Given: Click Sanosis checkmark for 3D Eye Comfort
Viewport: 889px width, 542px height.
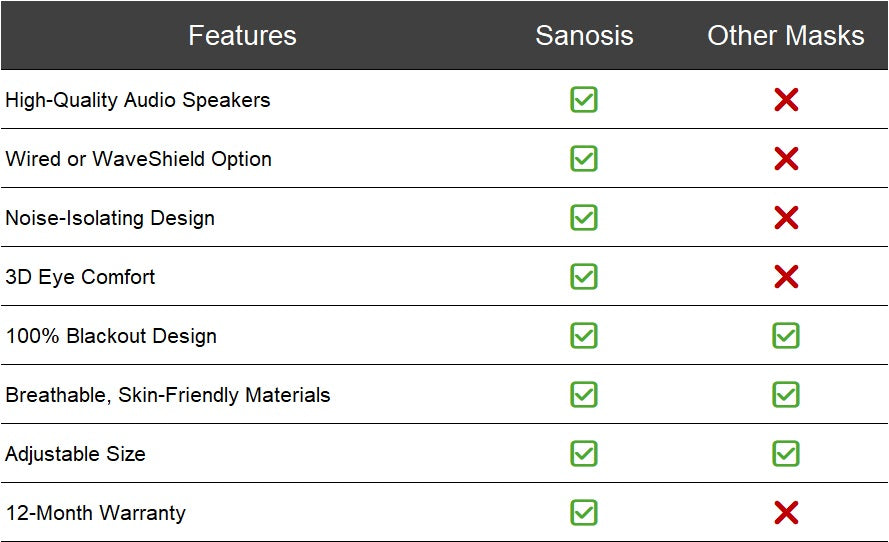Looking at the screenshot, I should pos(584,276).
